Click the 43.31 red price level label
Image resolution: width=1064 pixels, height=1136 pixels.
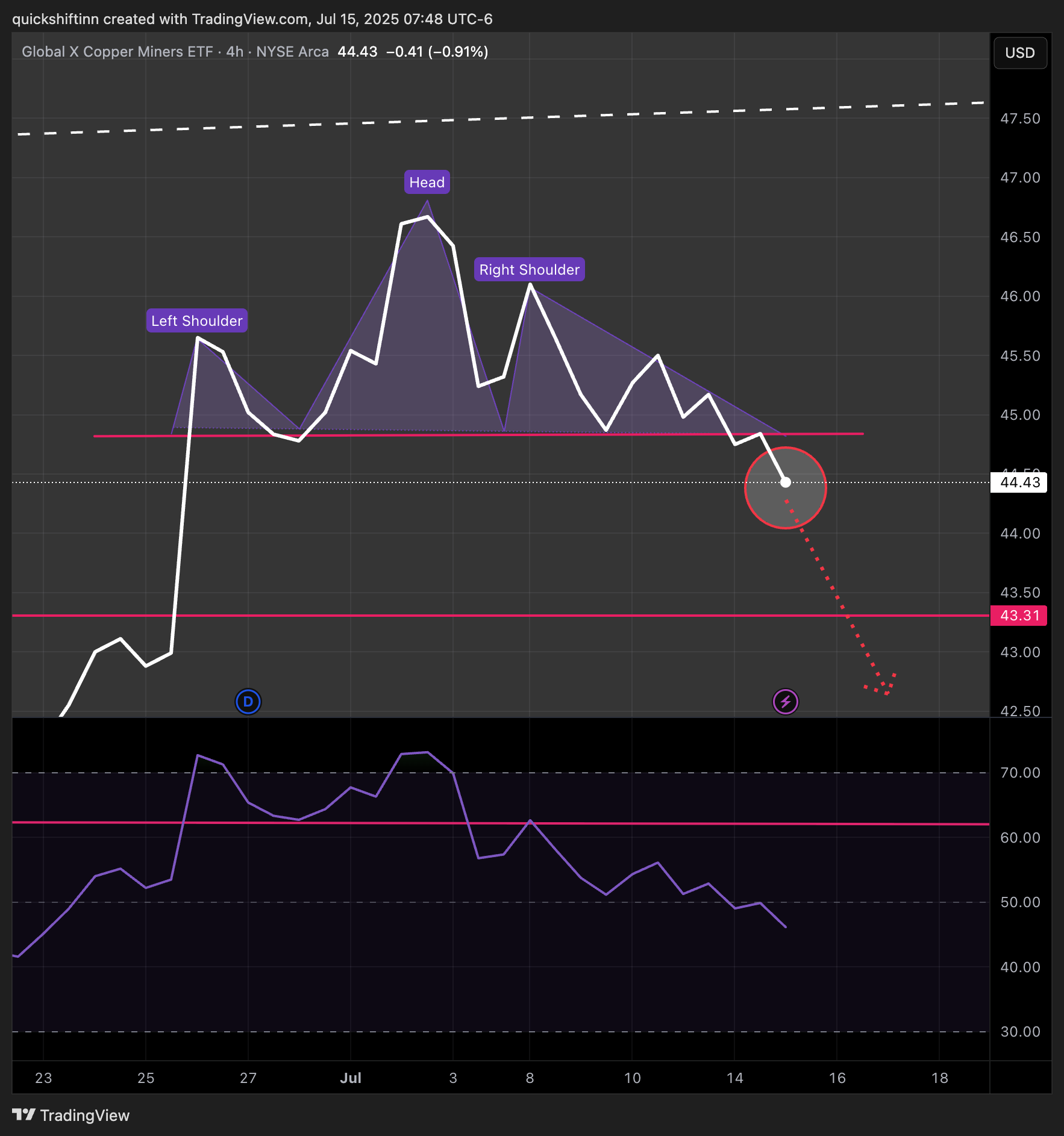click(1019, 616)
